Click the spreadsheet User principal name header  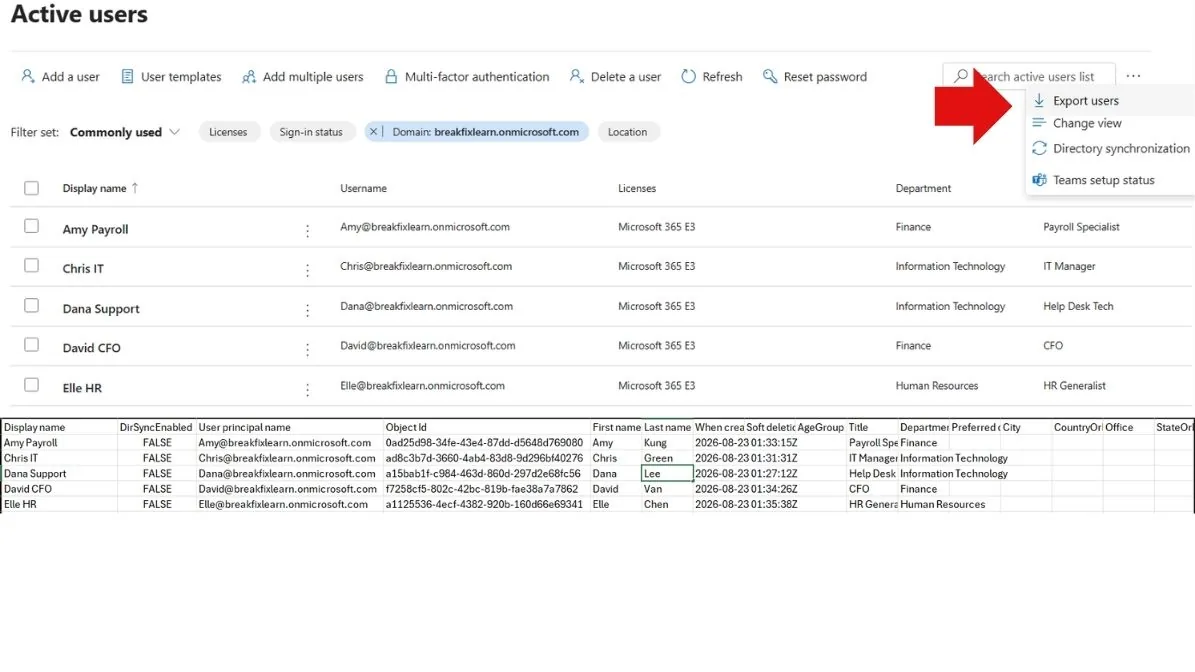click(x=290, y=427)
